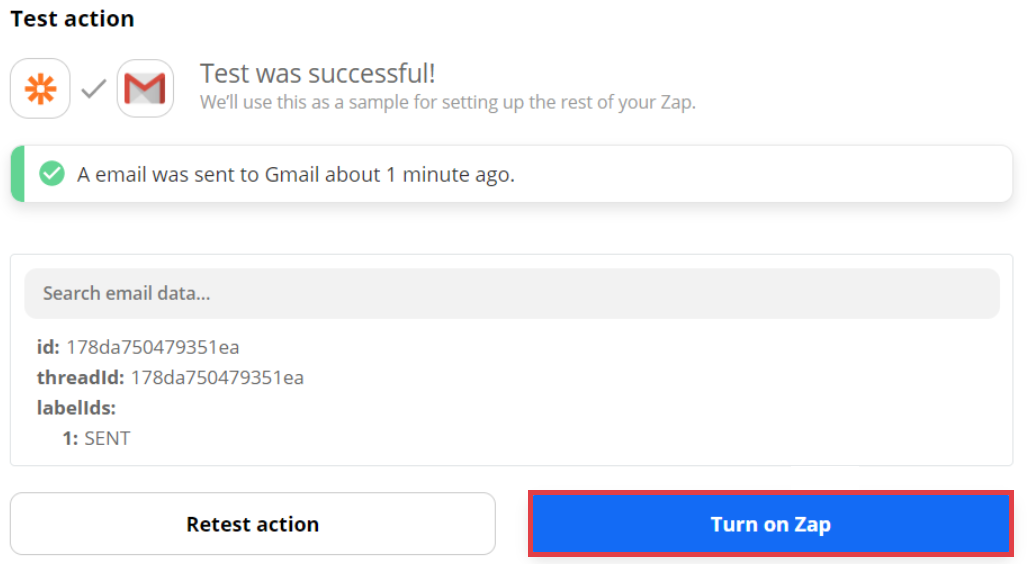Expand the labelIds entry

[x=77, y=408]
